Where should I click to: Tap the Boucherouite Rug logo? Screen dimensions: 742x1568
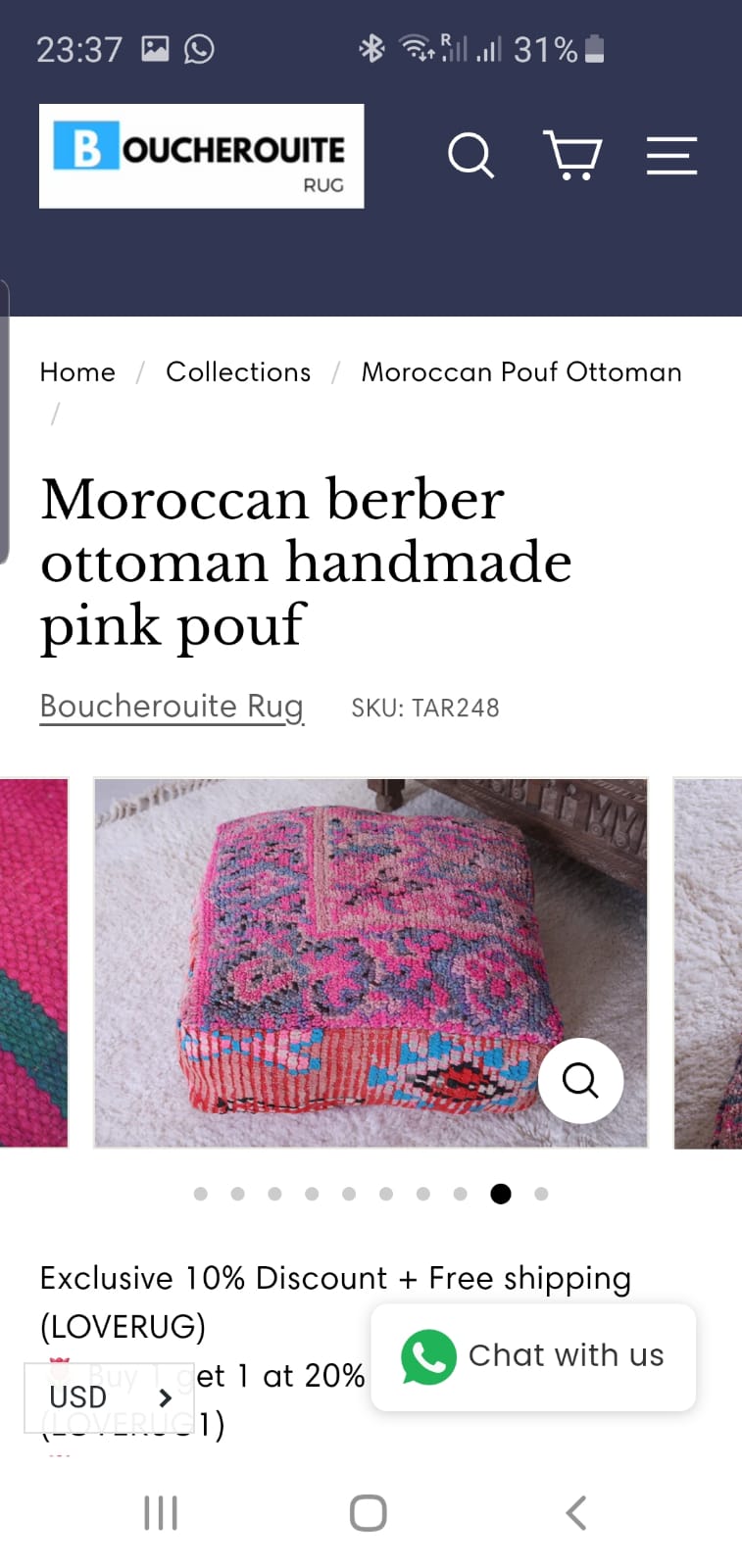coord(202,156)
